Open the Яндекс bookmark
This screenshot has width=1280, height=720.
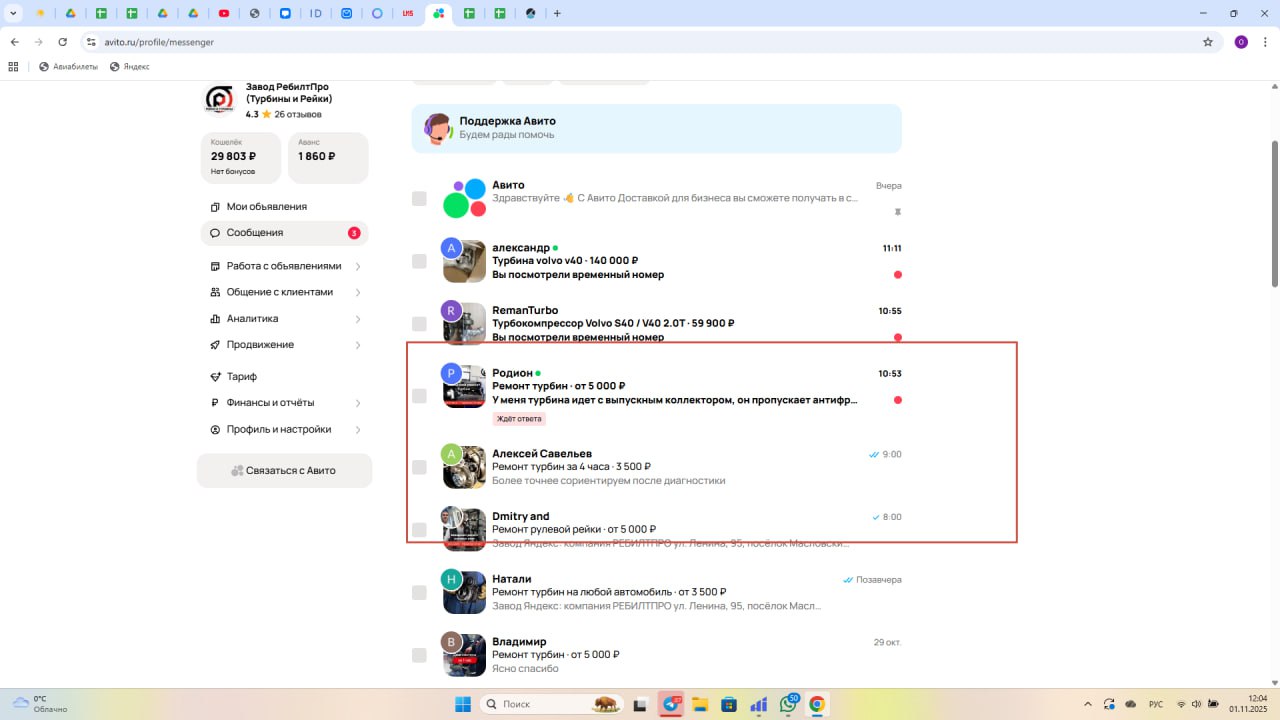pos(130,67)
